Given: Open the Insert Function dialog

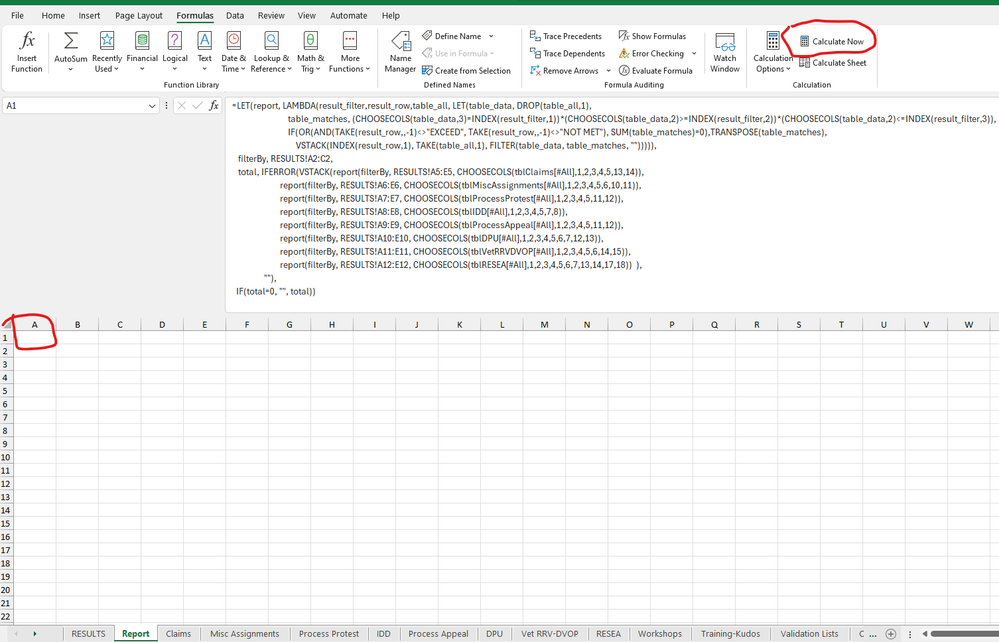Looking at the screenshot, I should pyautogui.click(x=27, y=52).
